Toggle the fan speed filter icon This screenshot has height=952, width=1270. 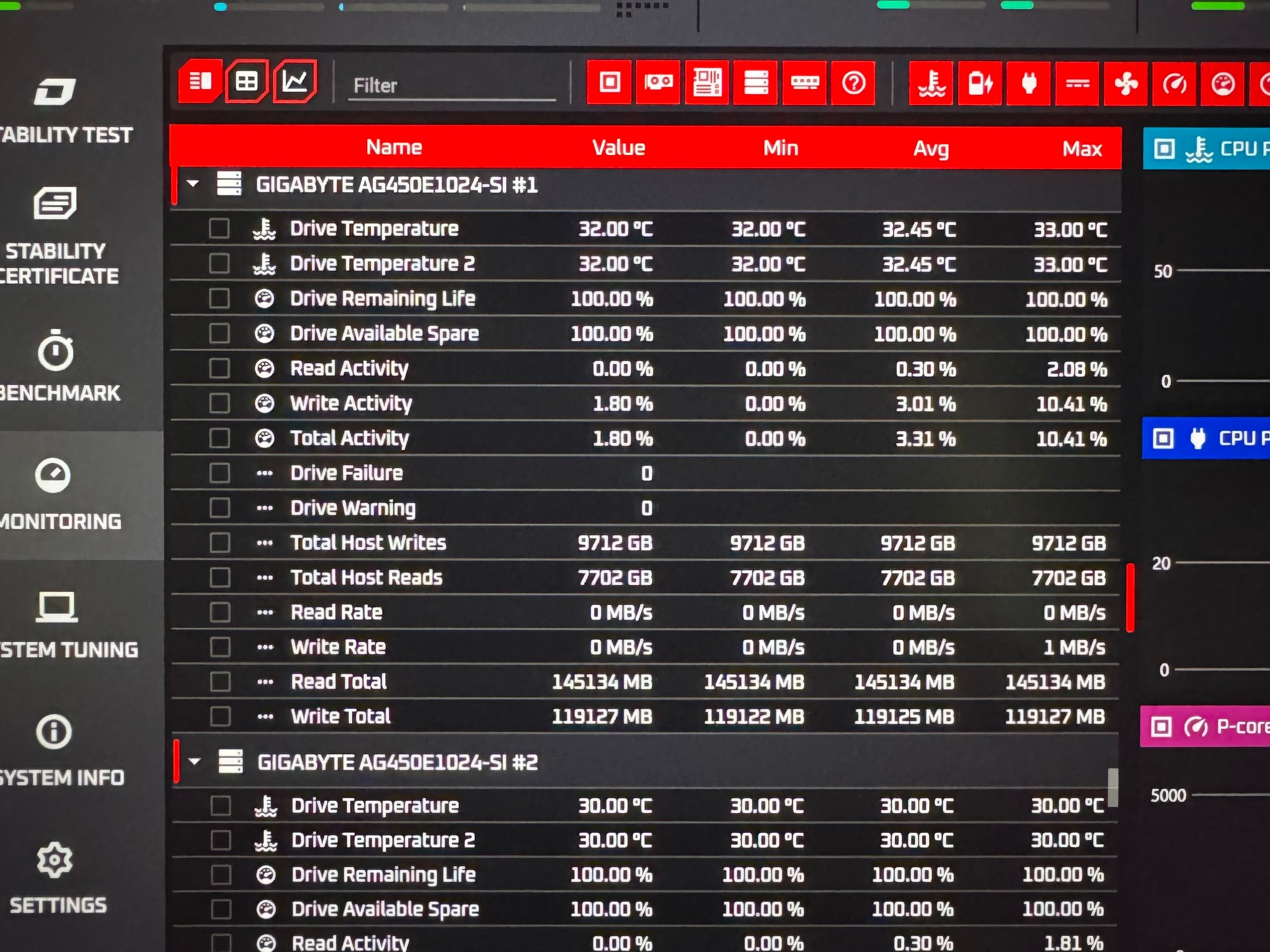pos(1126,83)
